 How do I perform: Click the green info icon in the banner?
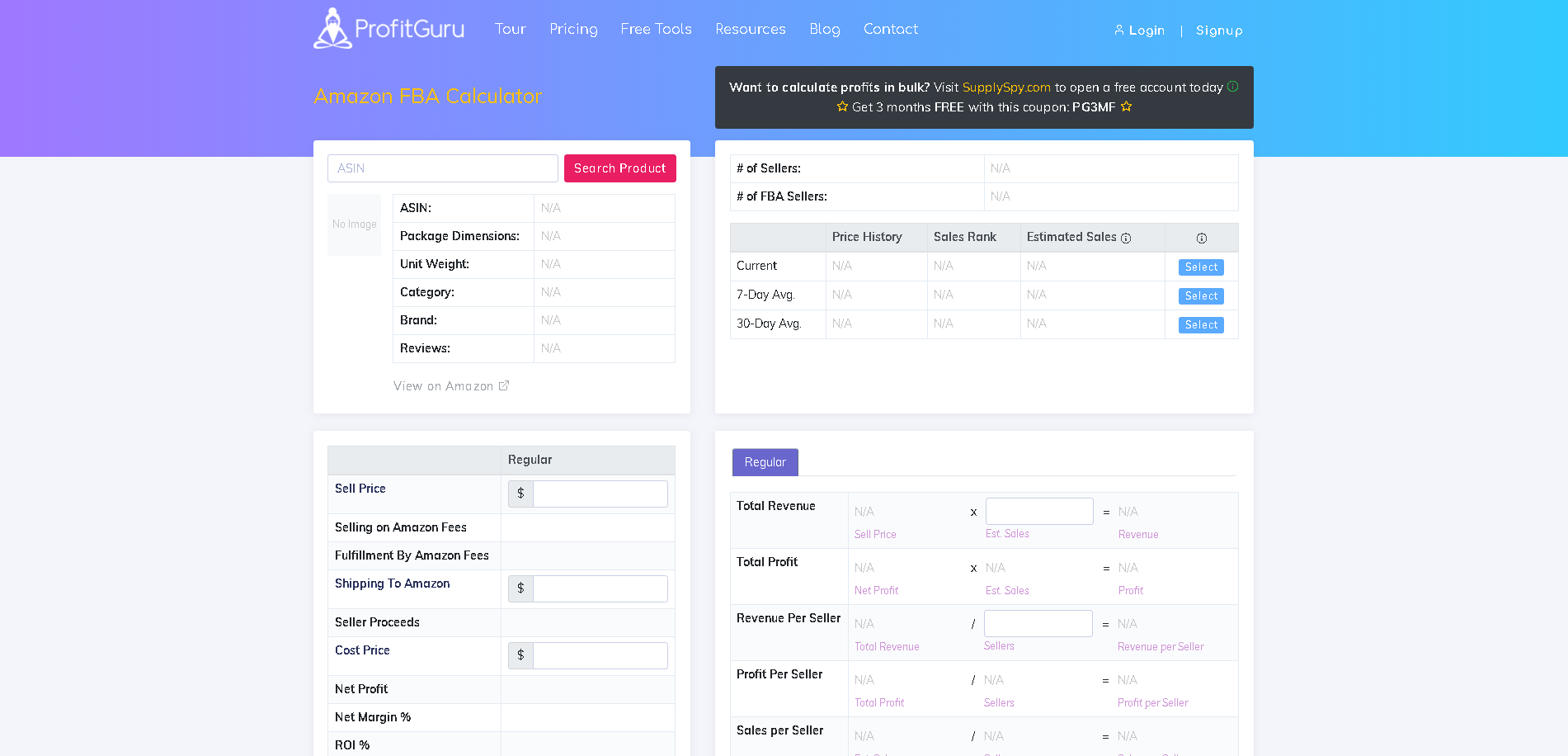point(1232,87)
